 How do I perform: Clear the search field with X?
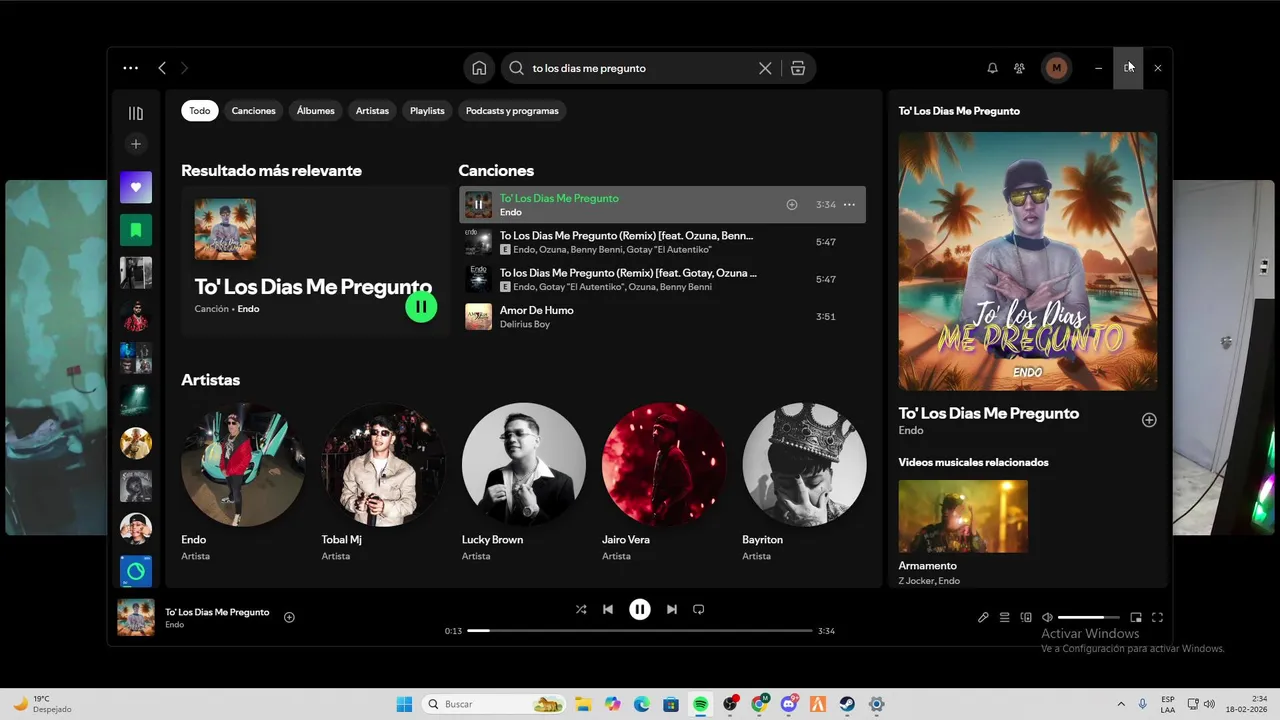point(765,68)
